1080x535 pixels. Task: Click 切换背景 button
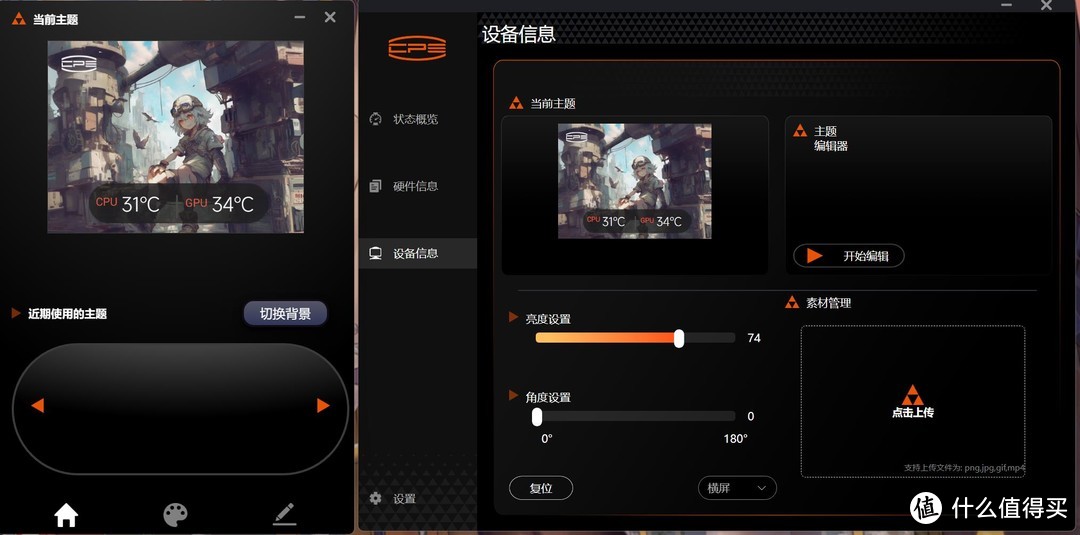(285, 314)
